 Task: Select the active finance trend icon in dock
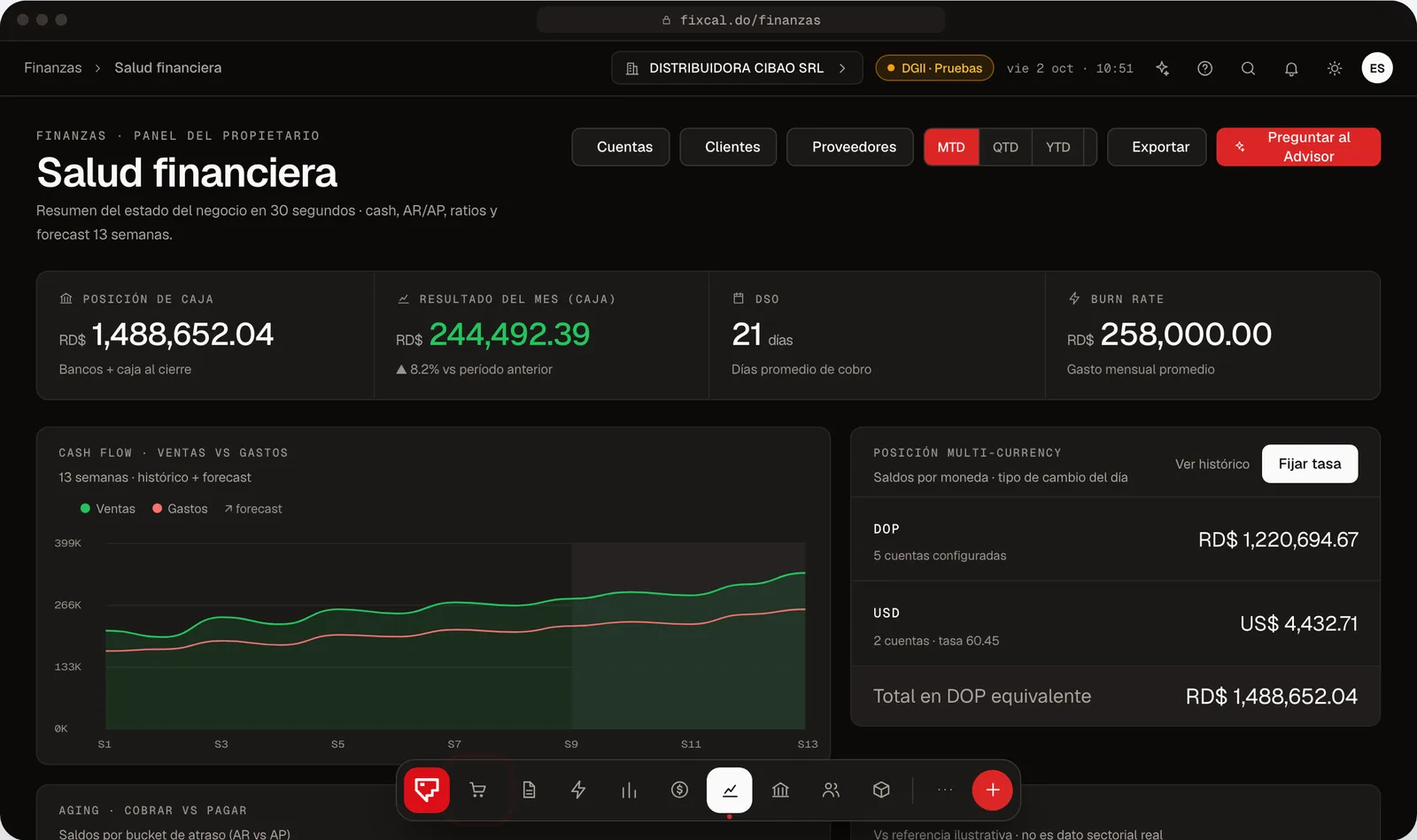730,790
